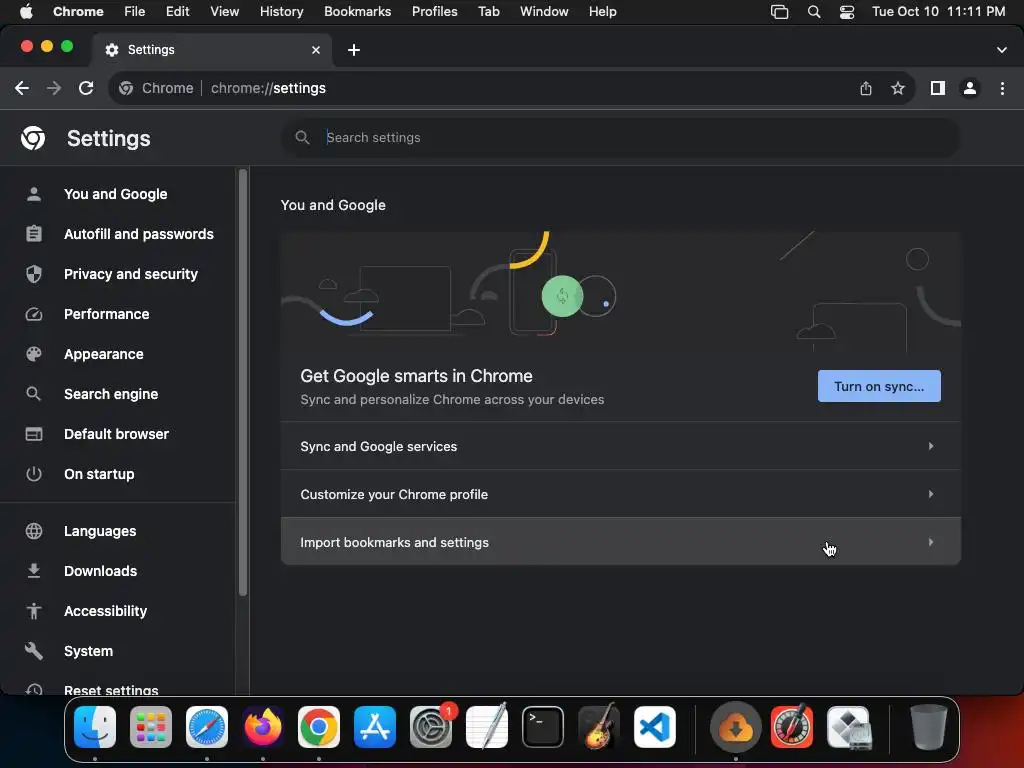Screen dimensions: 1024x768
Task: Click the Search engine magnifier icon
Action: [x=33, y=394]
